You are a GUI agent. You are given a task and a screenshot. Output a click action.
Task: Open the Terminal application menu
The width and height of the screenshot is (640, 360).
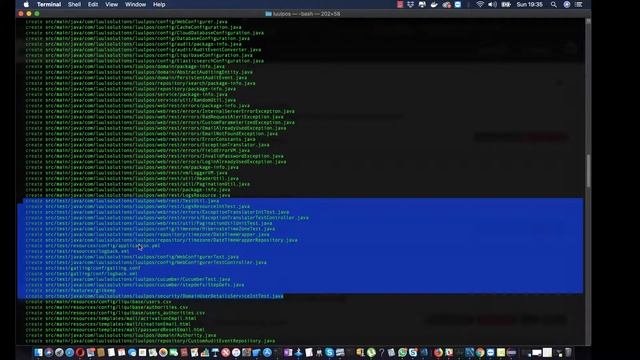(49, 4)
